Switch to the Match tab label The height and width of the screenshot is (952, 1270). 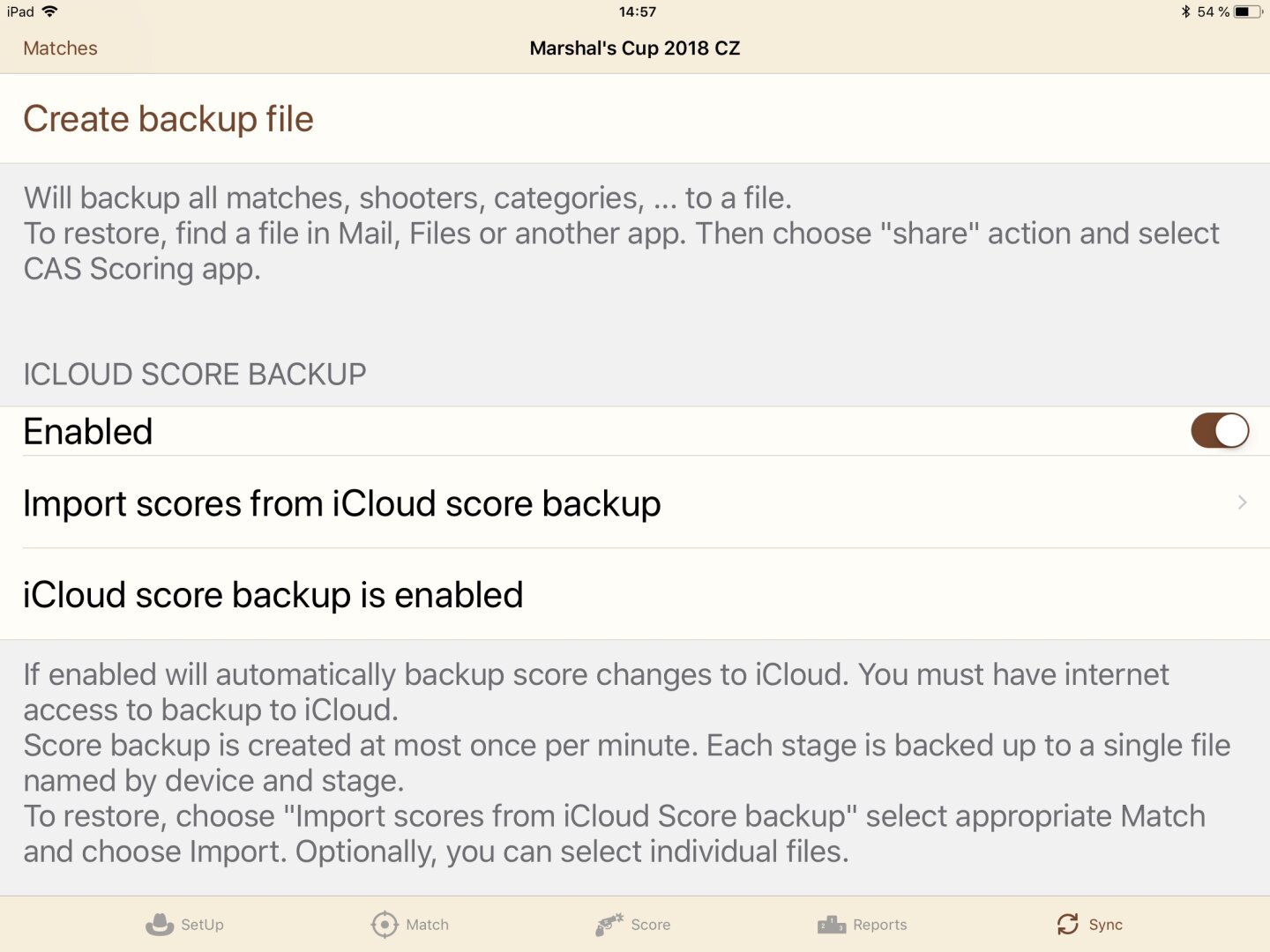427,925
